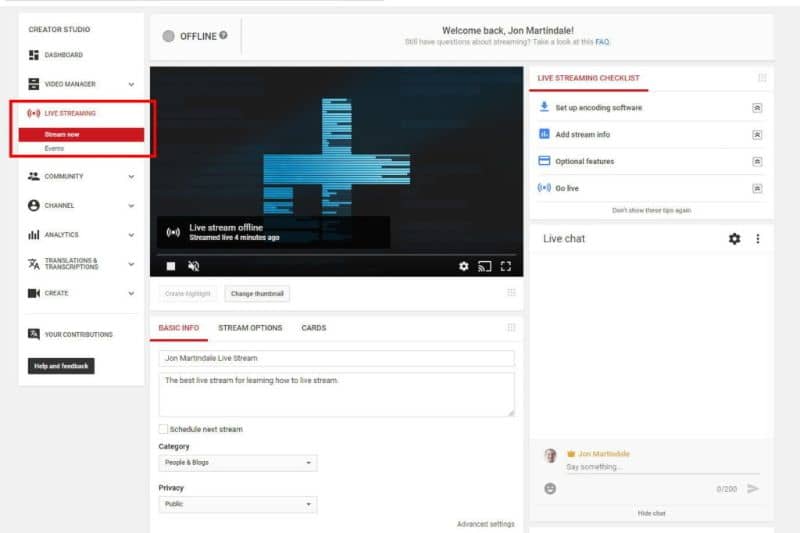Unmute the player with the speaker icon

(193, 266)
